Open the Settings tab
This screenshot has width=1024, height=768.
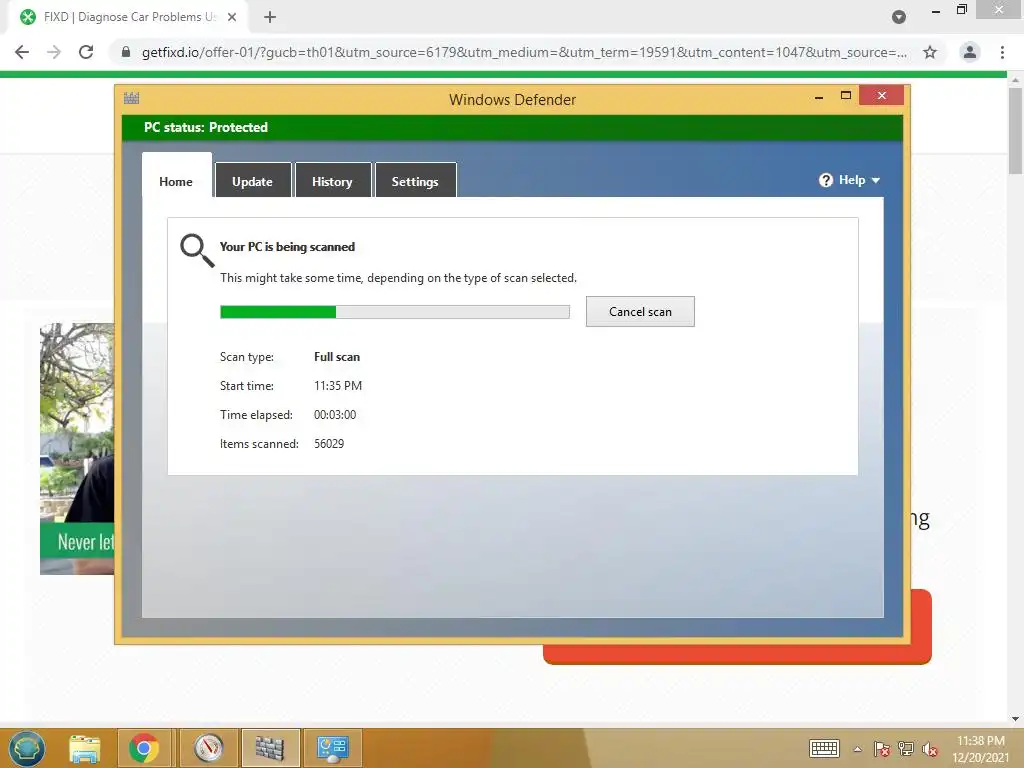pos(415,180)
